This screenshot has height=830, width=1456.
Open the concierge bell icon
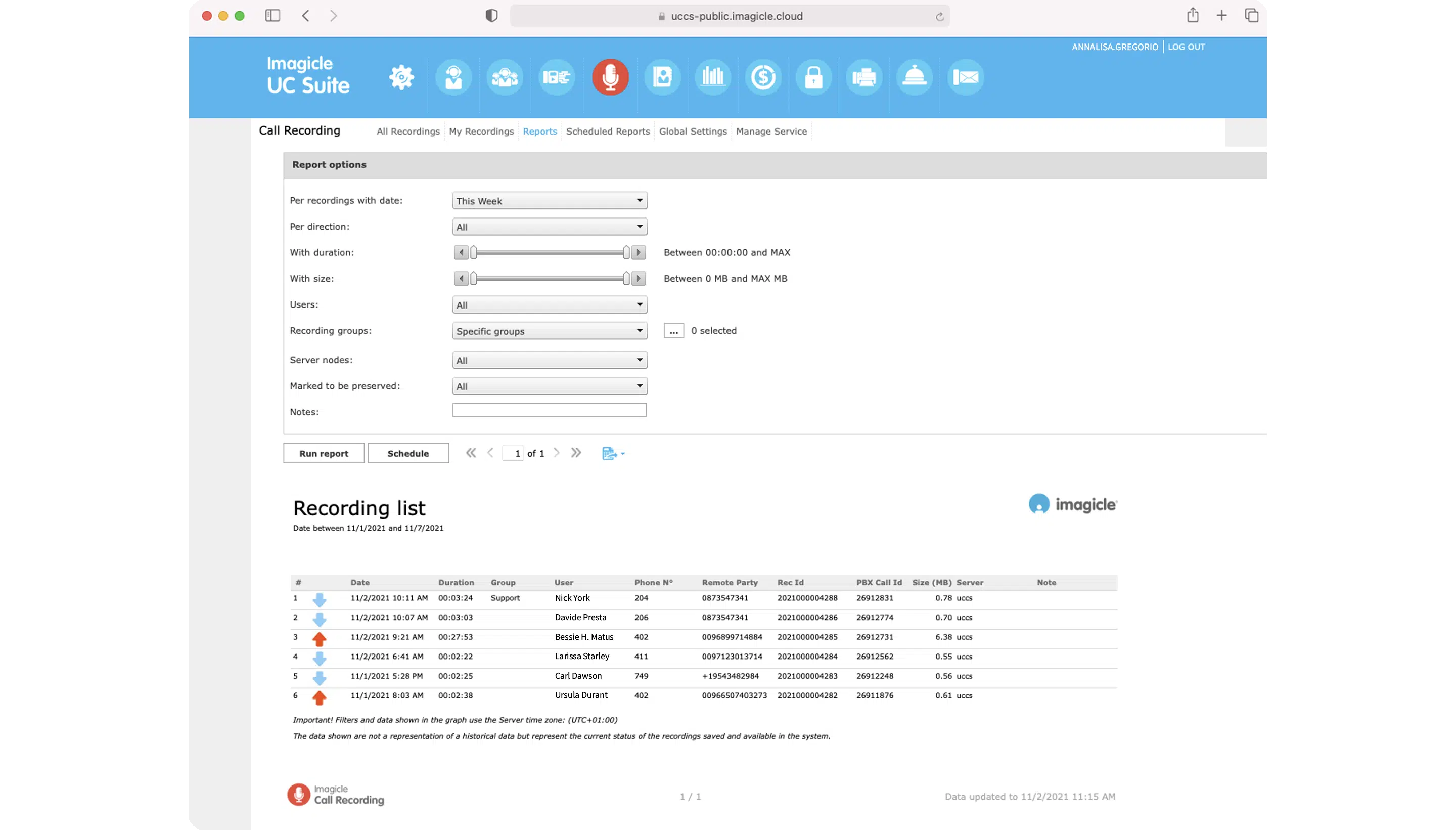(914, 77)
